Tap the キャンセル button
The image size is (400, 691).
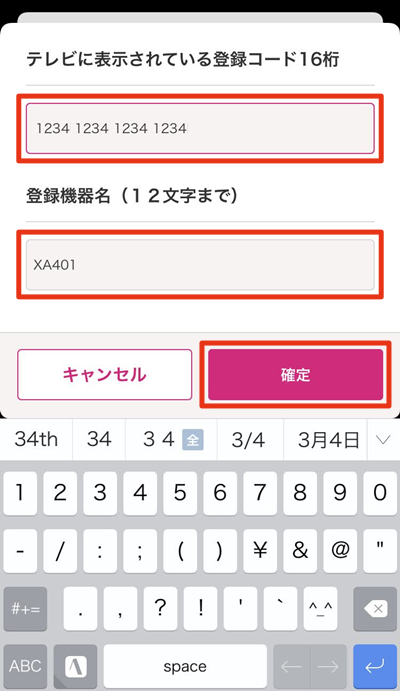pos(105,375)
